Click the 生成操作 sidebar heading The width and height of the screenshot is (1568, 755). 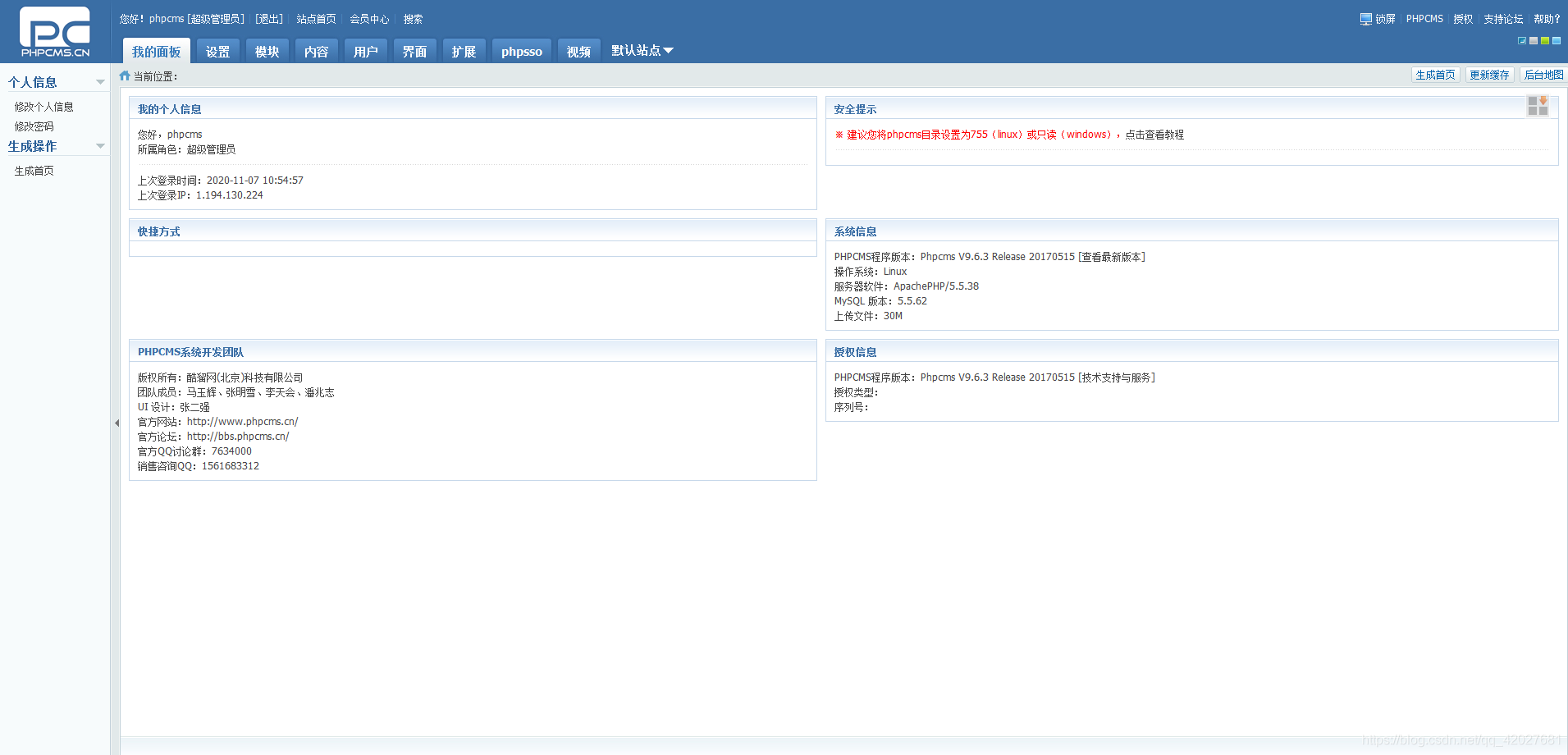click(33, 146)
